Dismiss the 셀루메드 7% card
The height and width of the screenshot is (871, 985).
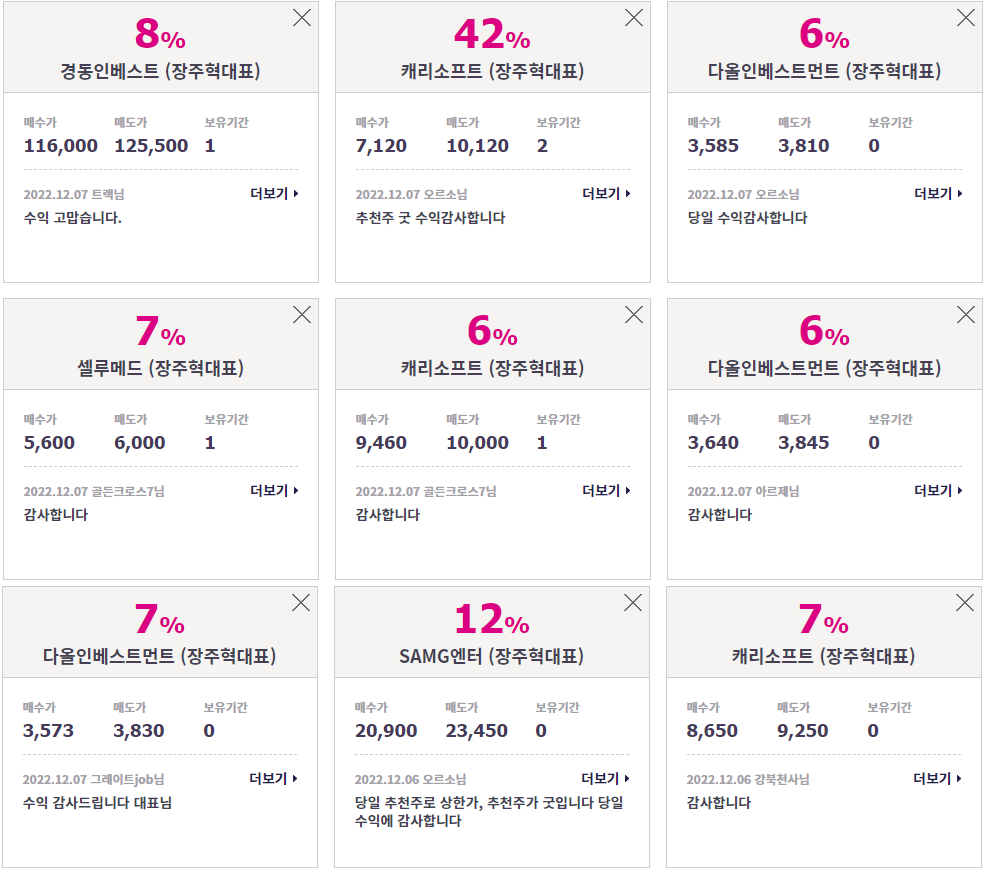[x=302, y=315]
